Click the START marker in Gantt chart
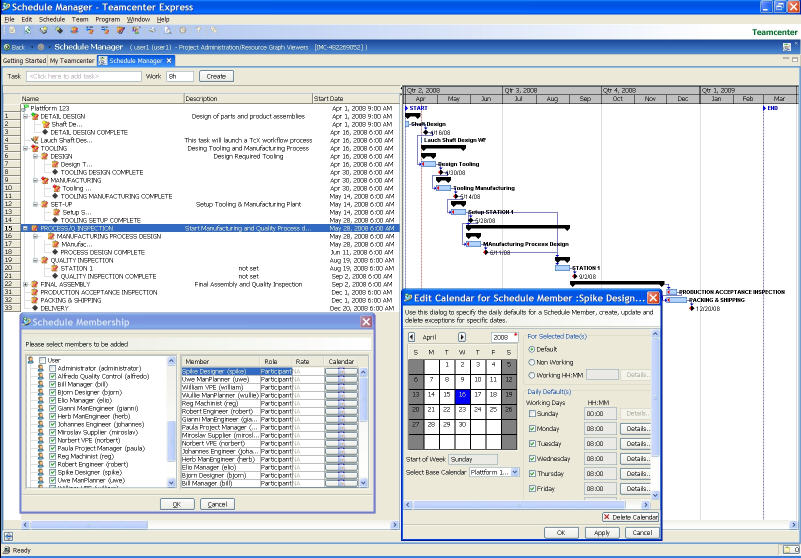Screen dimensions: 801x558 416,108
